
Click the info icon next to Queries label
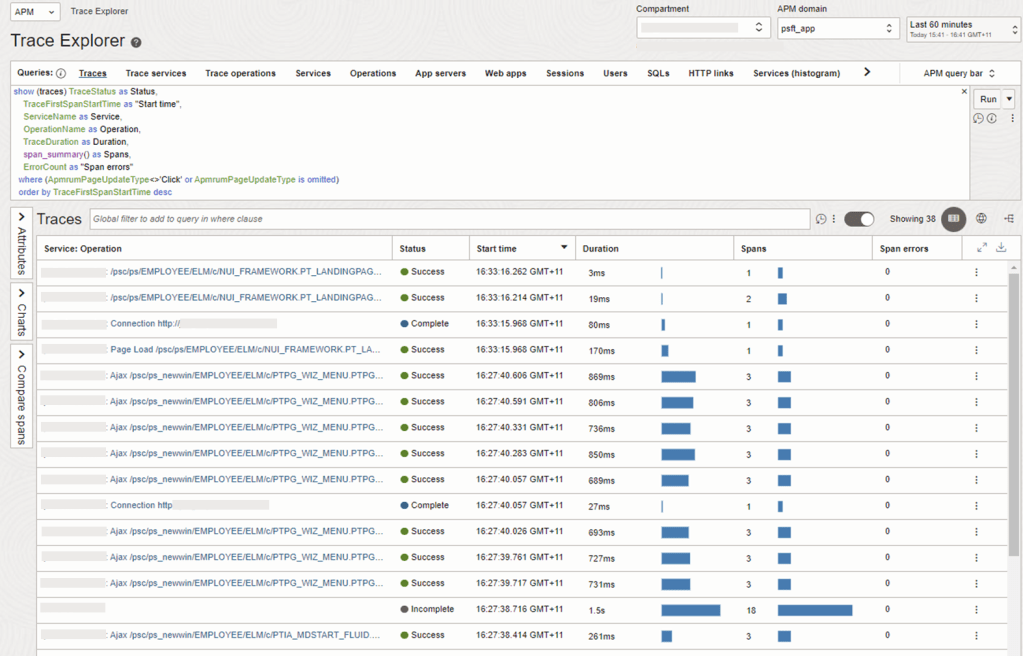tap(61, 73)
